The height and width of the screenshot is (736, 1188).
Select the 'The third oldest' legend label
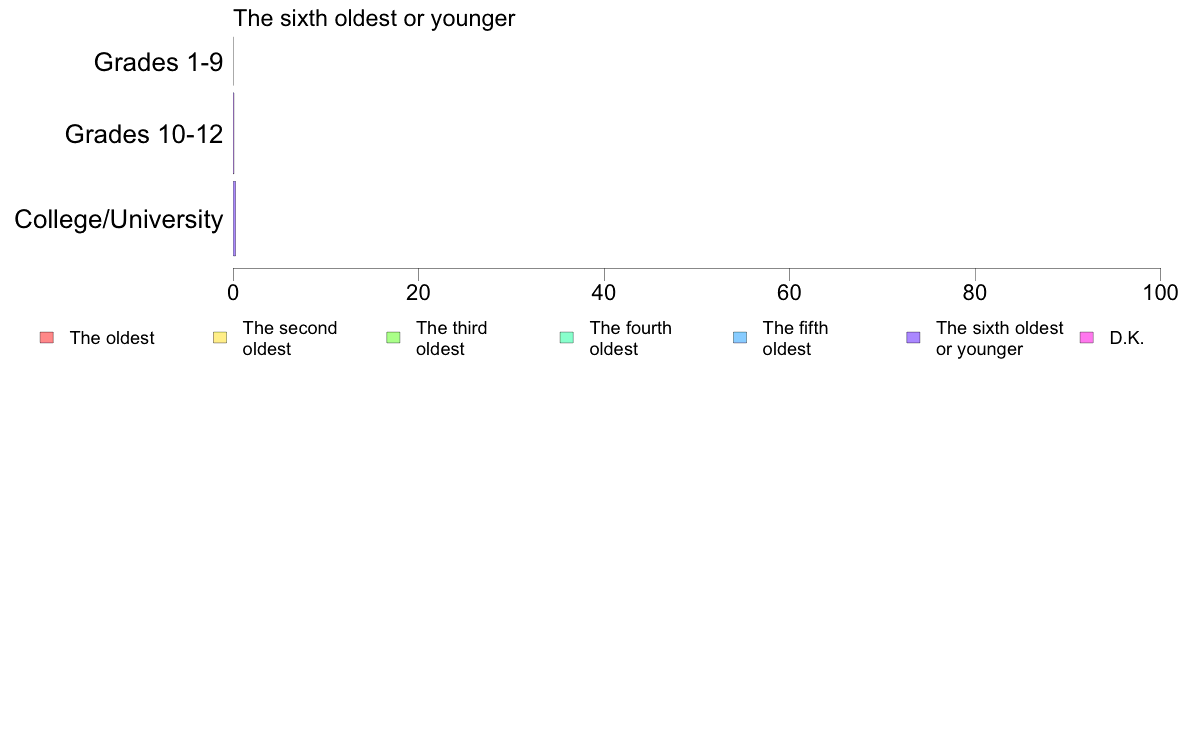tap(452, 338)
